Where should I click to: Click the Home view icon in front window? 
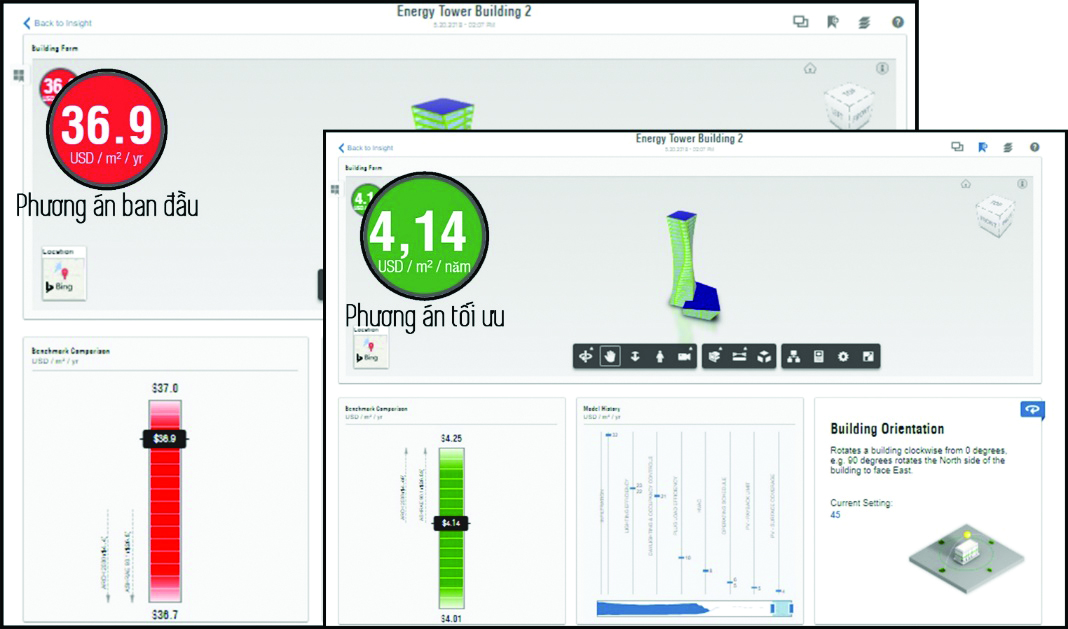[966, 184]
